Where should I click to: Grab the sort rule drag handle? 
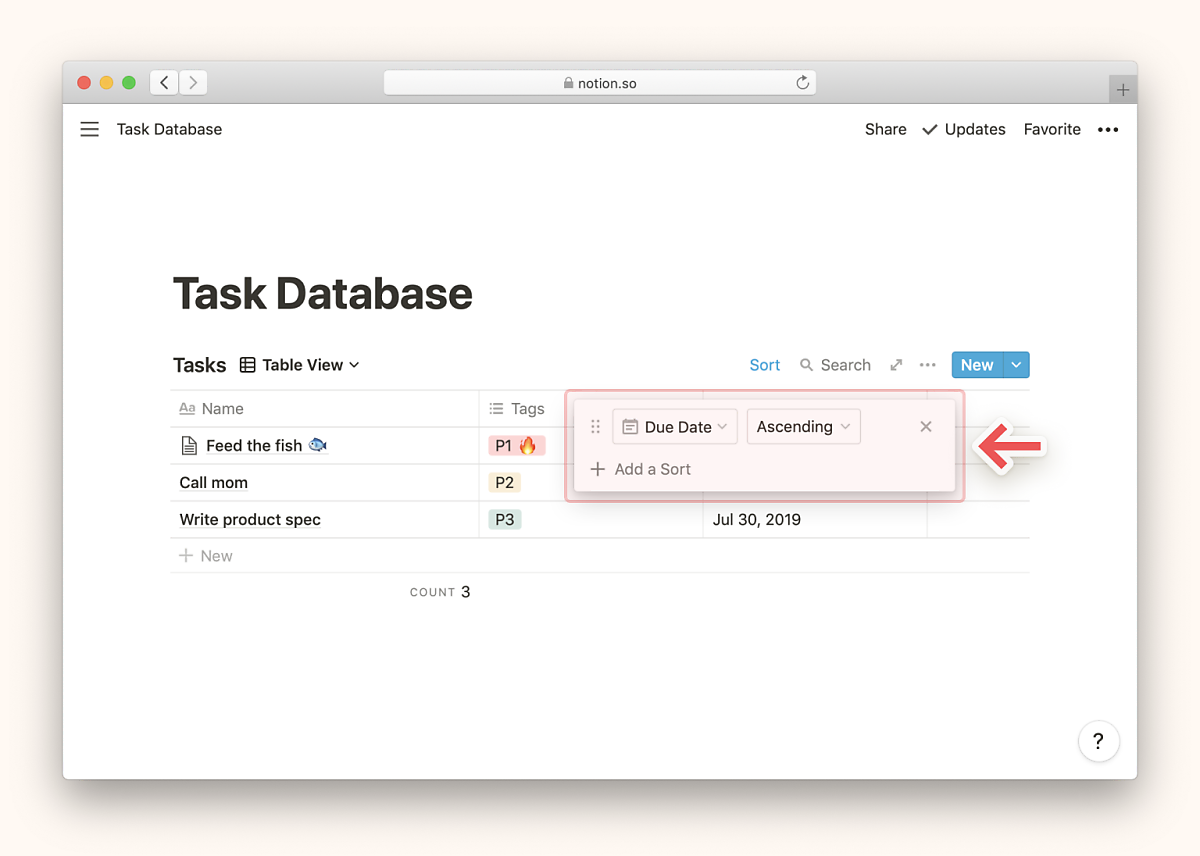[x=595, y=427]
